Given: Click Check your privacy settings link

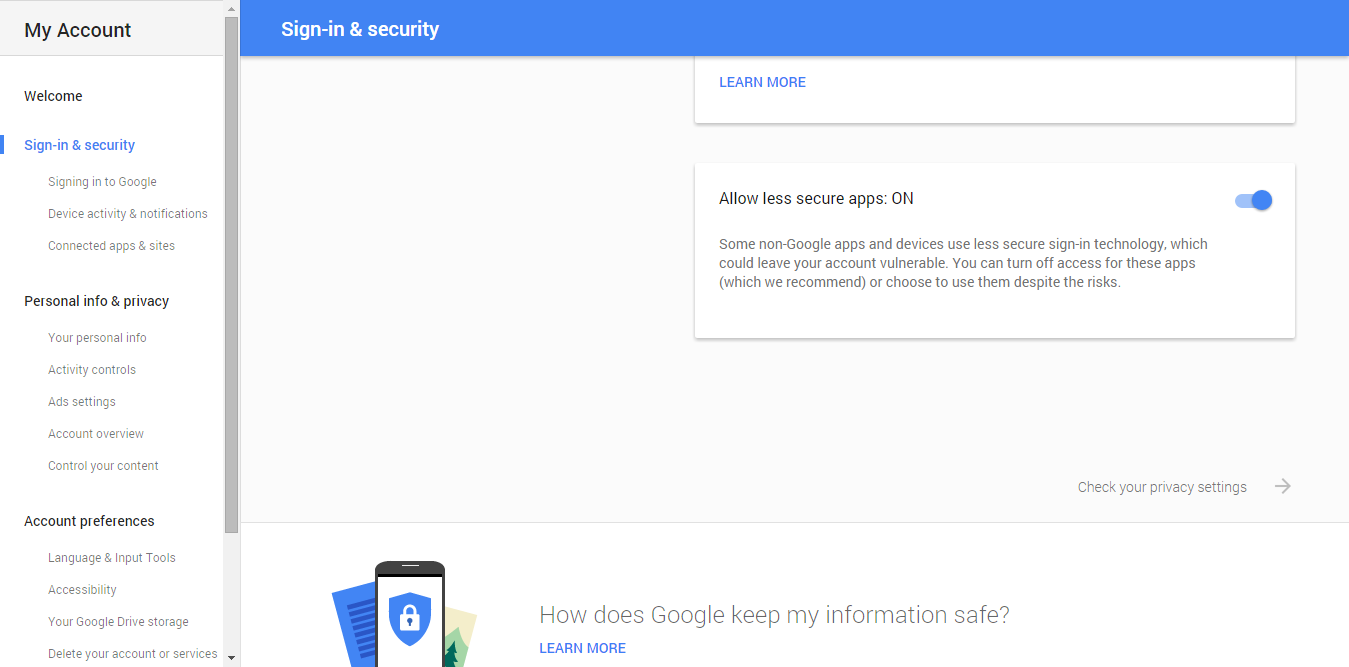Looking at the screenshot, I should coord(1162,487).
